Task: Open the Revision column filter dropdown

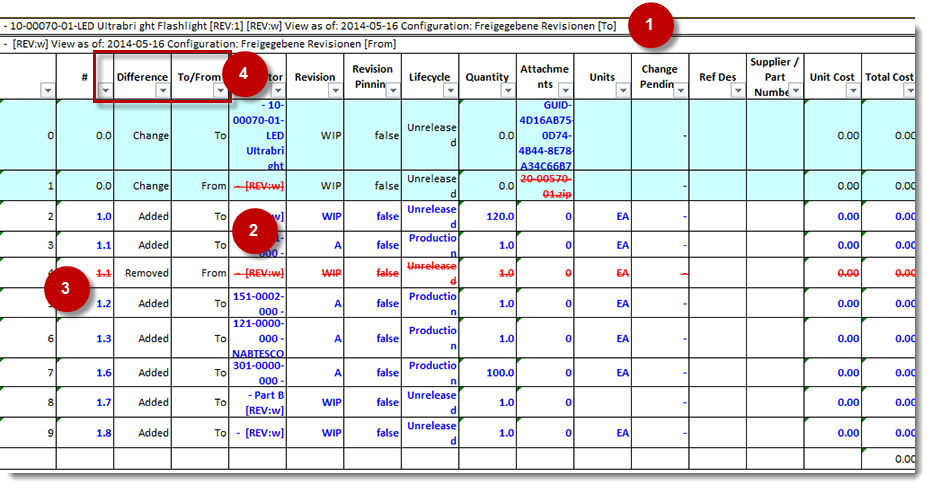Action: (x=335, y=91)
